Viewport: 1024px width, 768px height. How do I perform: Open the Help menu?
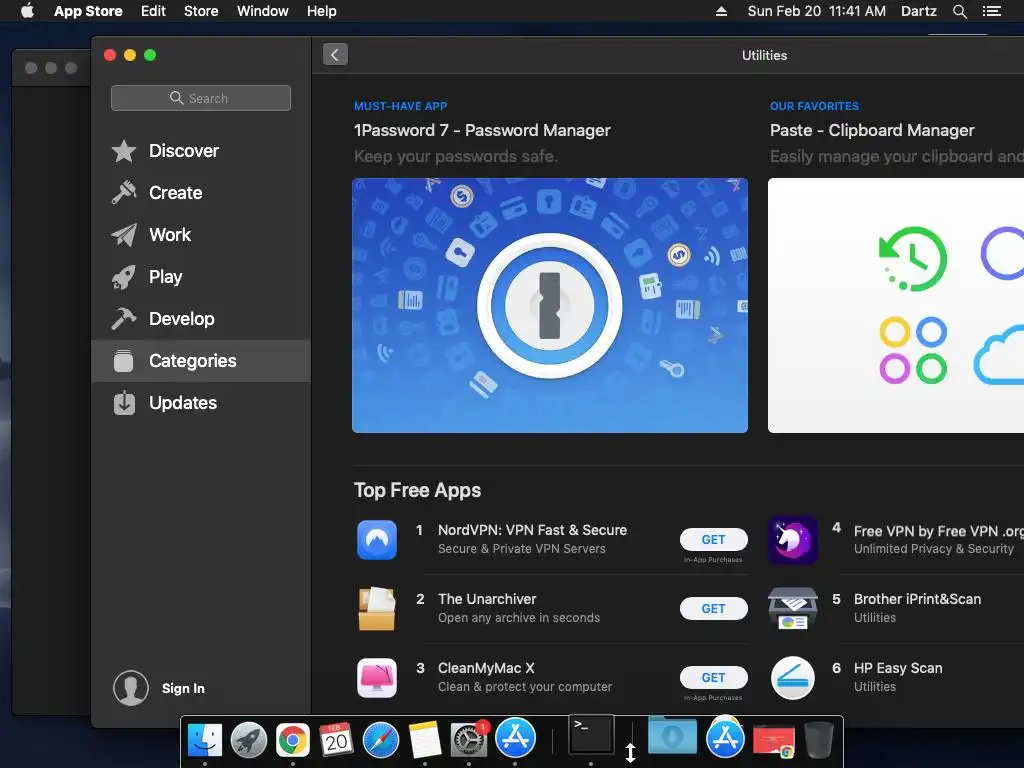coord(322,11)
